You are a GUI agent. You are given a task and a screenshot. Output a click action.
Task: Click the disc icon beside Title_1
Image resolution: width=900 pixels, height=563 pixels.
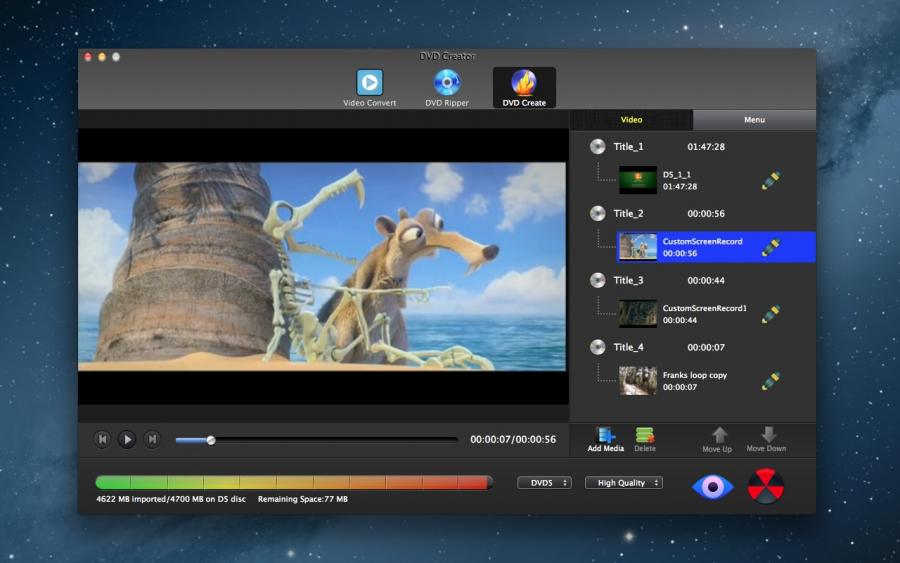pyautogui.click(x=598, y=146)
